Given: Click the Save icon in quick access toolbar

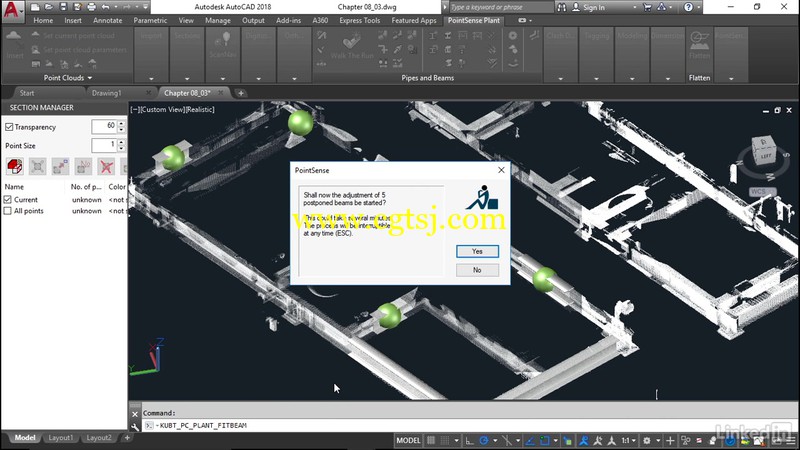Looking at the screenshot, I should pos(63,7).
